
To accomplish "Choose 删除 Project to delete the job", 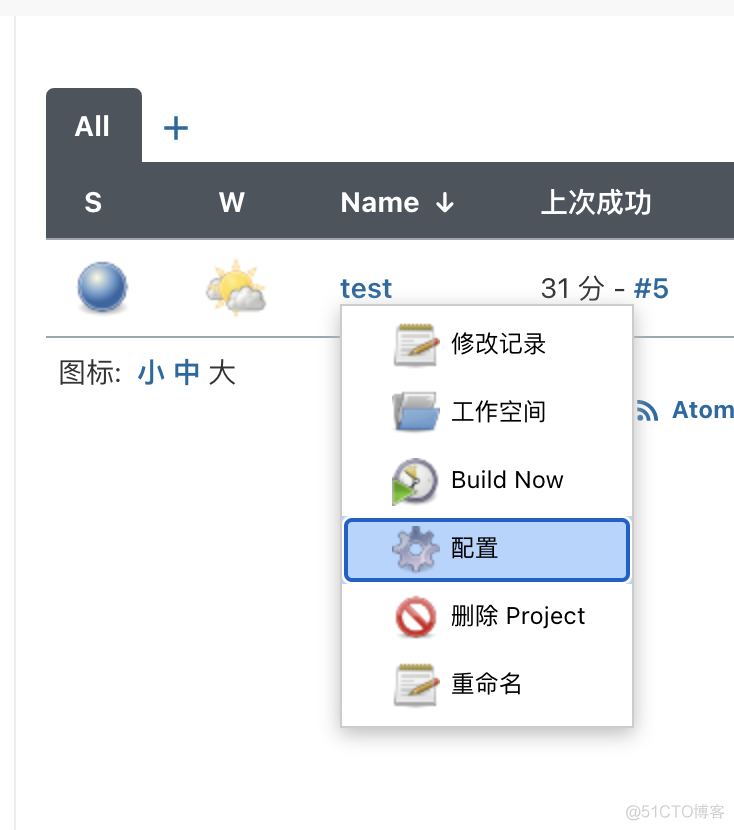I will pyautogui.click(x=519, y=616).
